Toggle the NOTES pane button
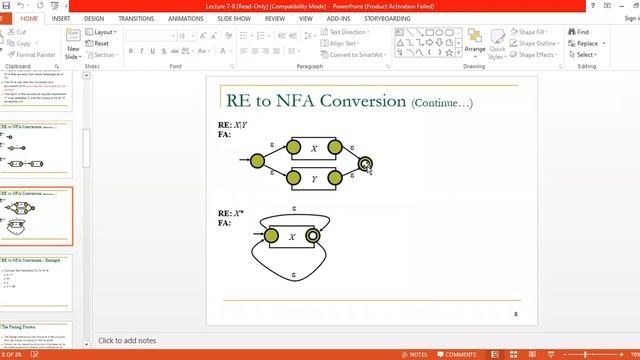Image resolution: width=640 pixels, height=360 pixels. click(414, 355)
